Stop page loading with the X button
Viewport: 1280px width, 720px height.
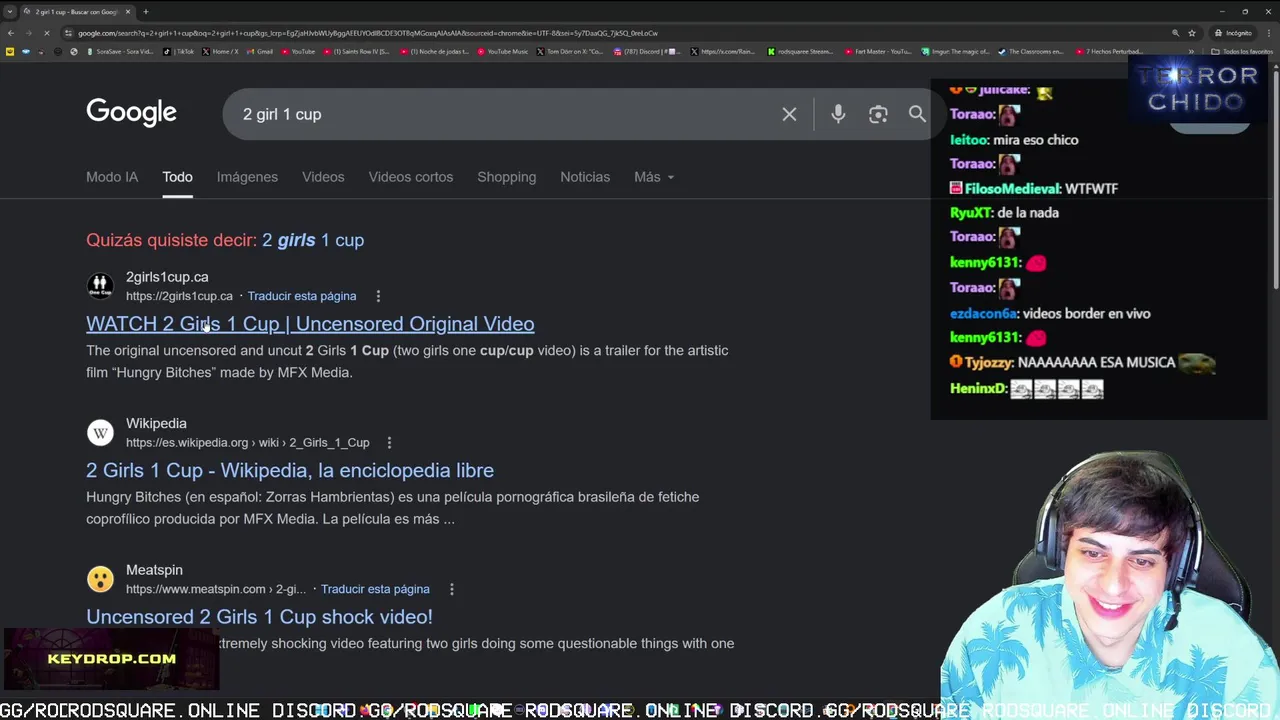46,33
